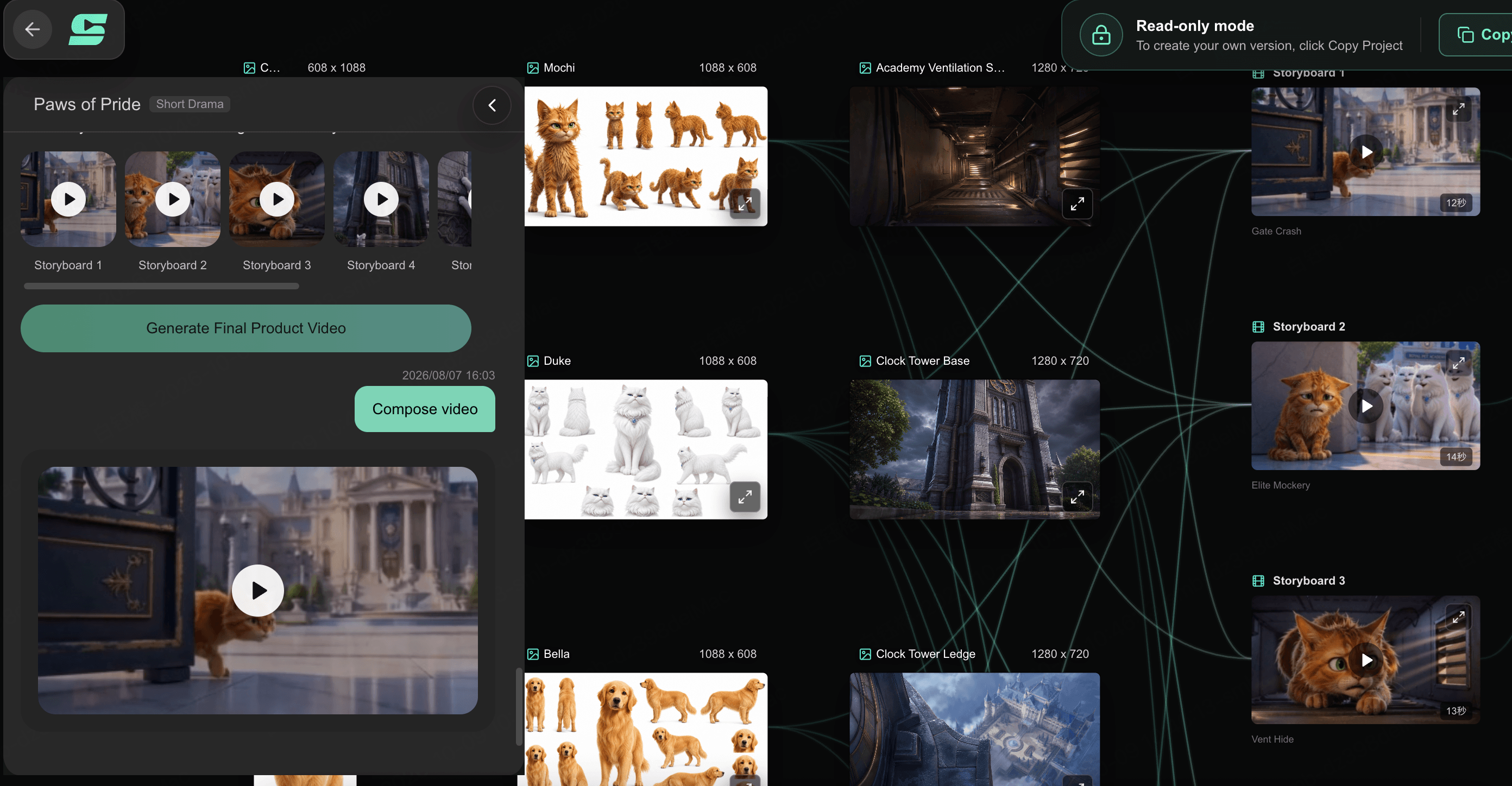Select the Duke node image icon
Image resolution: width=1512 pixels, height=786 pixels.
pos(533,362)
